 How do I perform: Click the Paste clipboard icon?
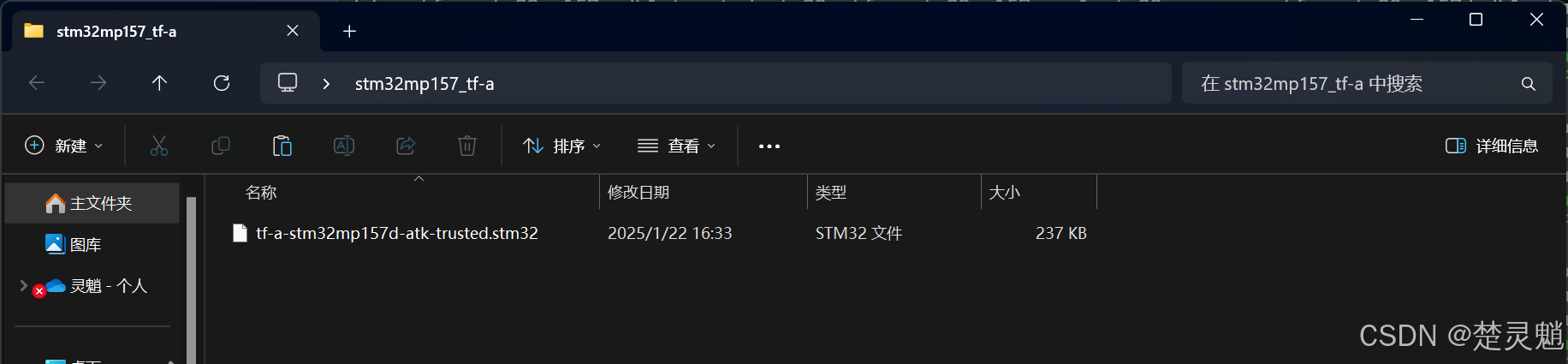pyautogui.click(x=282, y=146)
